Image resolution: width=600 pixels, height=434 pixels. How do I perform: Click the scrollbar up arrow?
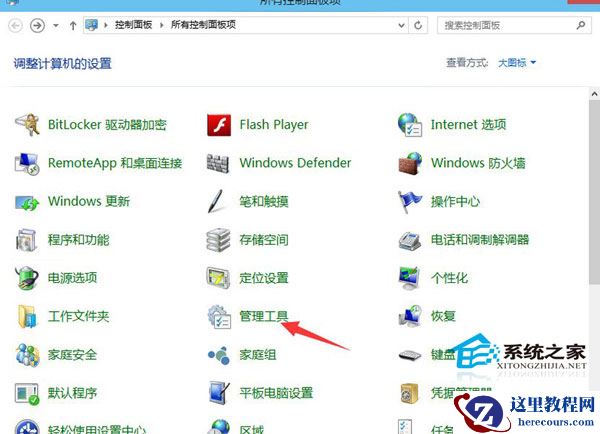[x=594, y=93]
